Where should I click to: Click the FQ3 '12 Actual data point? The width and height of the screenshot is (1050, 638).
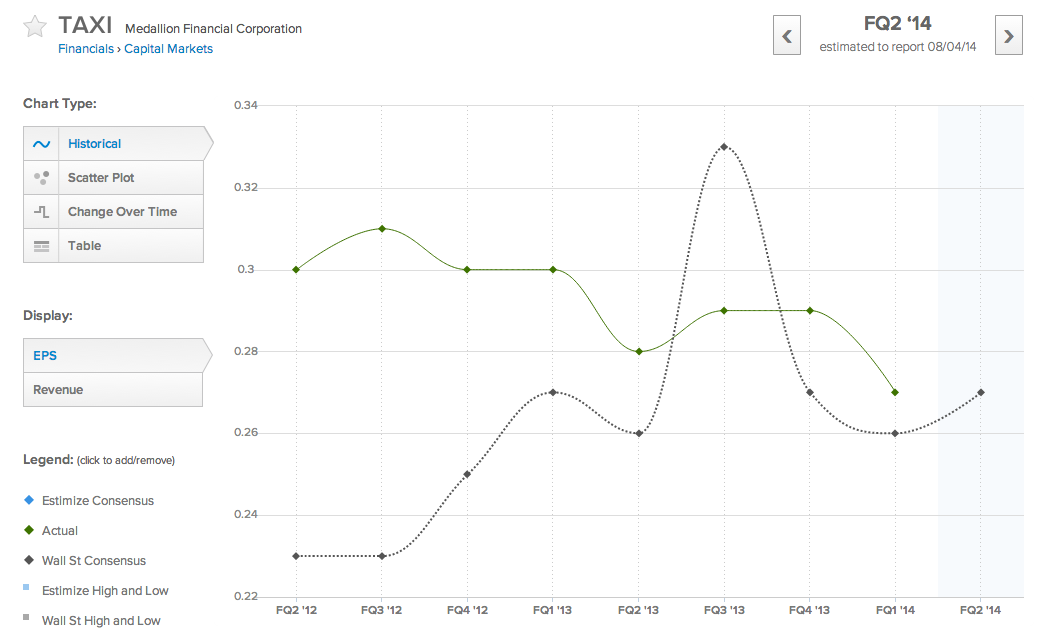coord(382,229)
